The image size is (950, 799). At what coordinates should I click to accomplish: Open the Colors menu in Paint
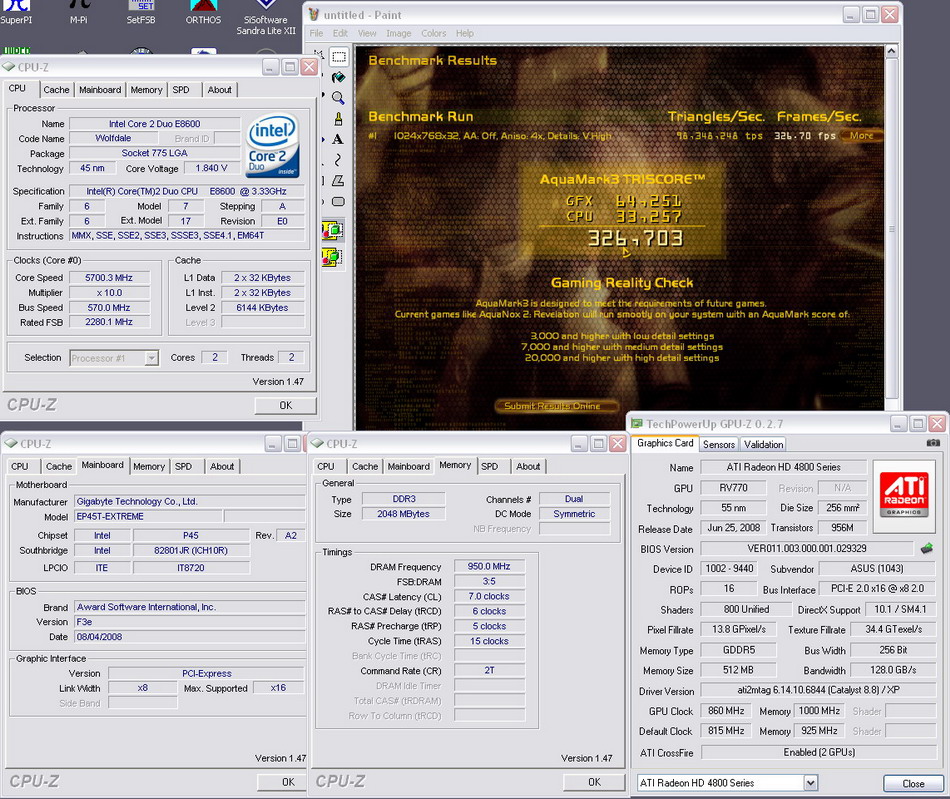pos(434,33)
